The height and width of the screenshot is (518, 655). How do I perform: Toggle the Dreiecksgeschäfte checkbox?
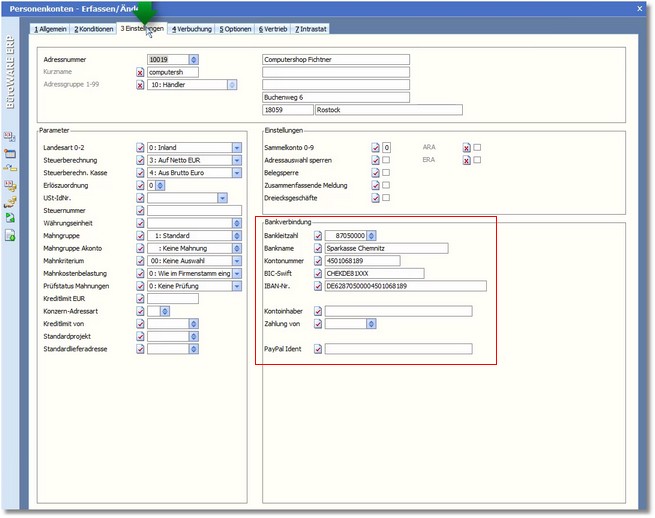386,198
